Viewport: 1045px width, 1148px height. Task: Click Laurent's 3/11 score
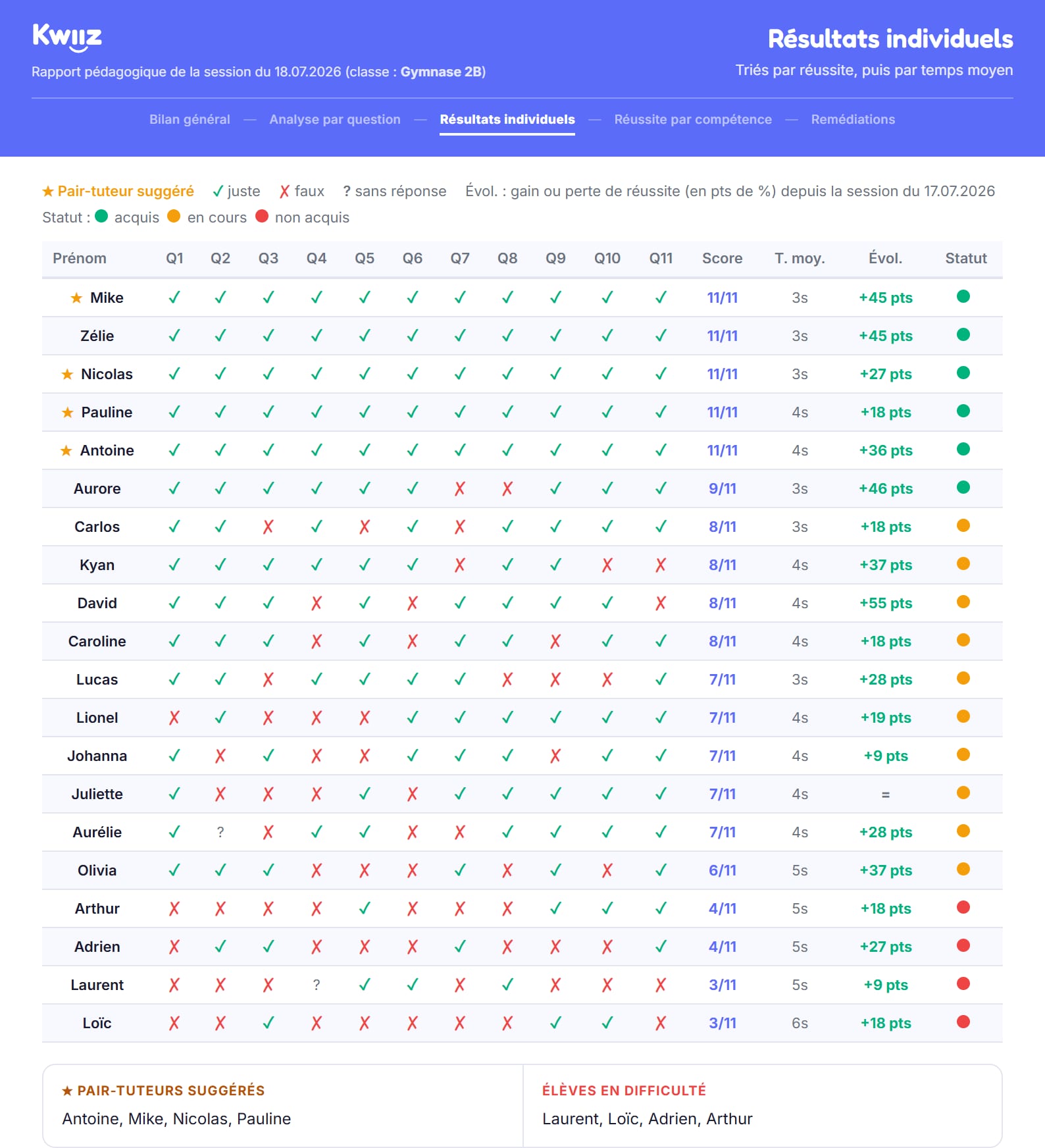pyautogui.click(x=723, y=985)
